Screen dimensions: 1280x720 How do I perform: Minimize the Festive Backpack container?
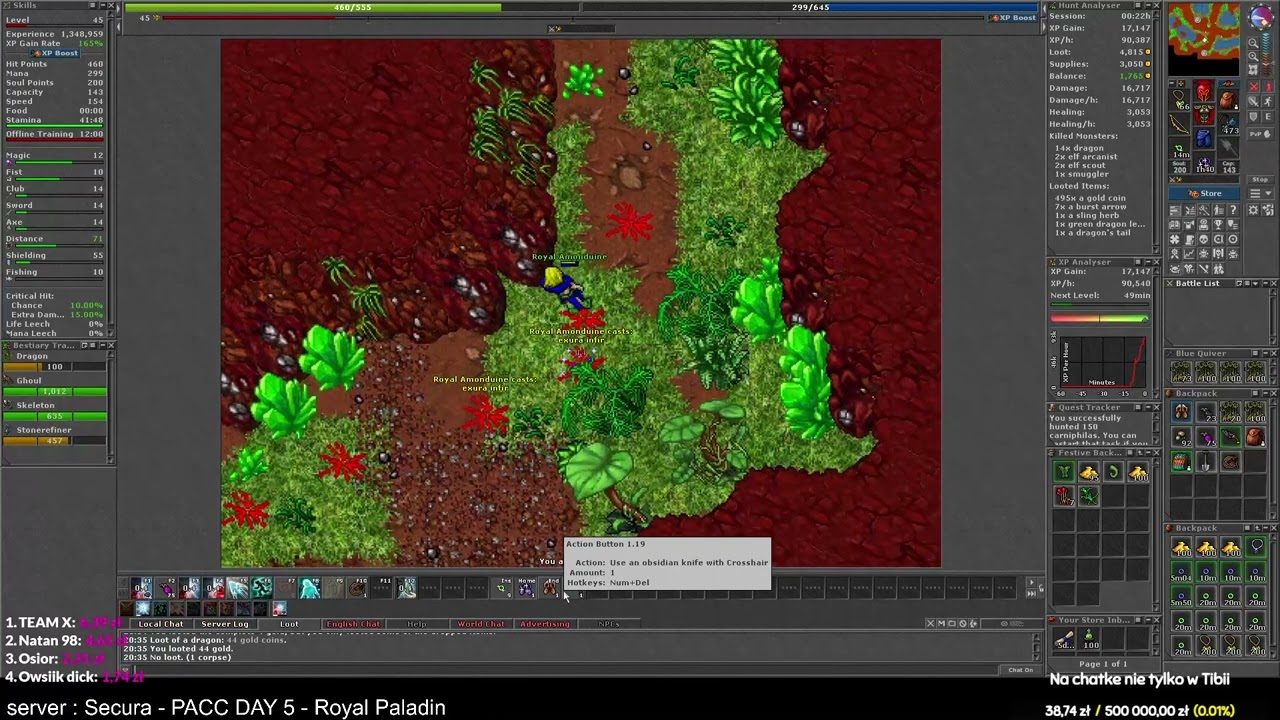point(1148,452)
